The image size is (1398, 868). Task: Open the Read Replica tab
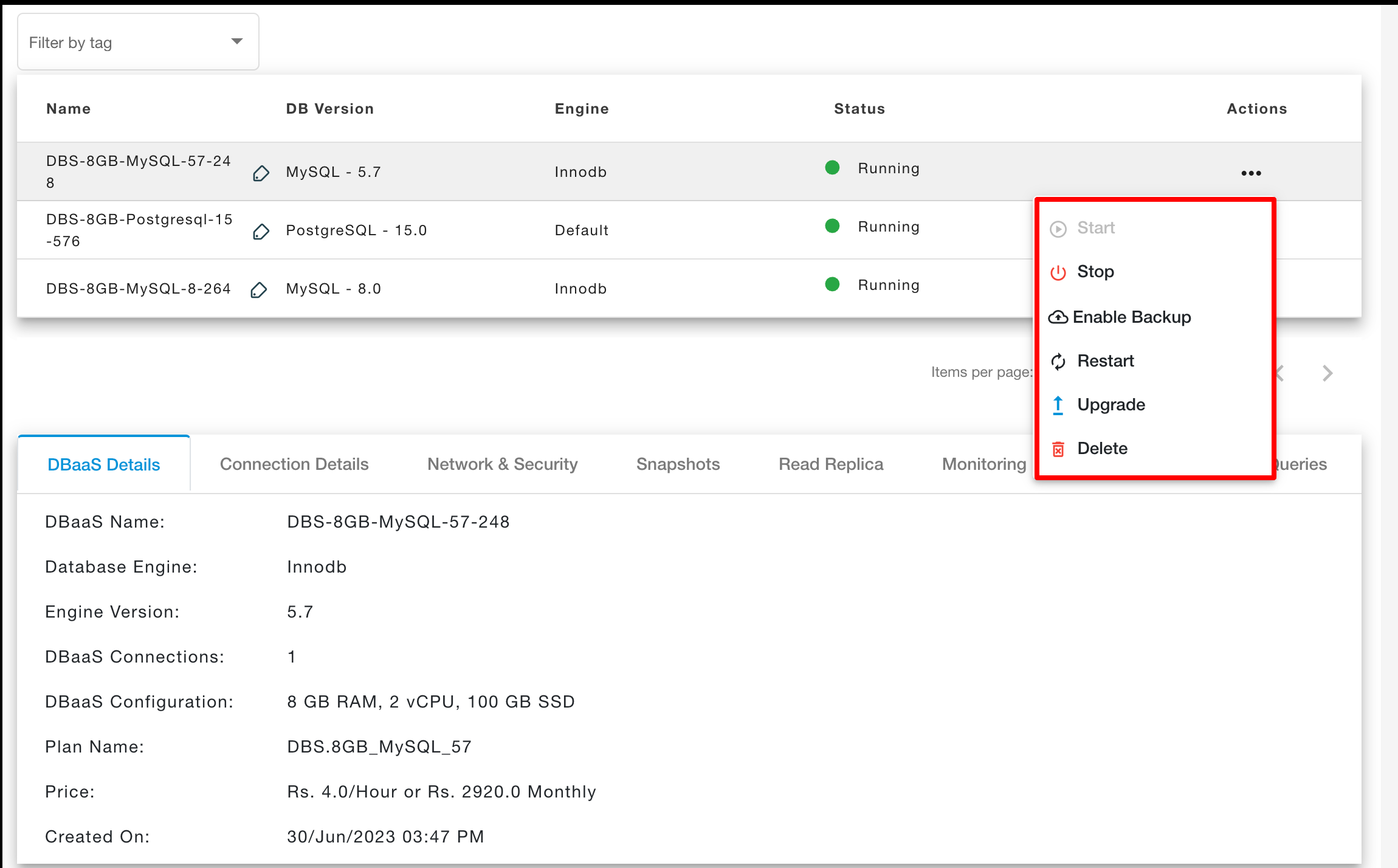(831, 464)
